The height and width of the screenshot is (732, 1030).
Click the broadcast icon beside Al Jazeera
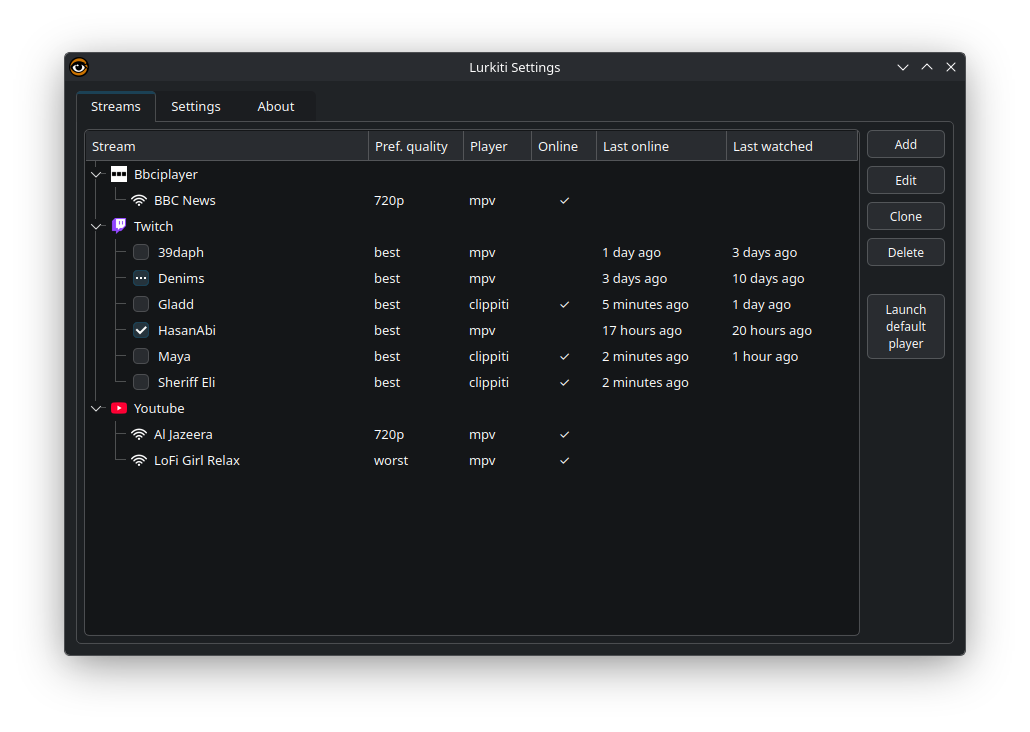(139, 434)
